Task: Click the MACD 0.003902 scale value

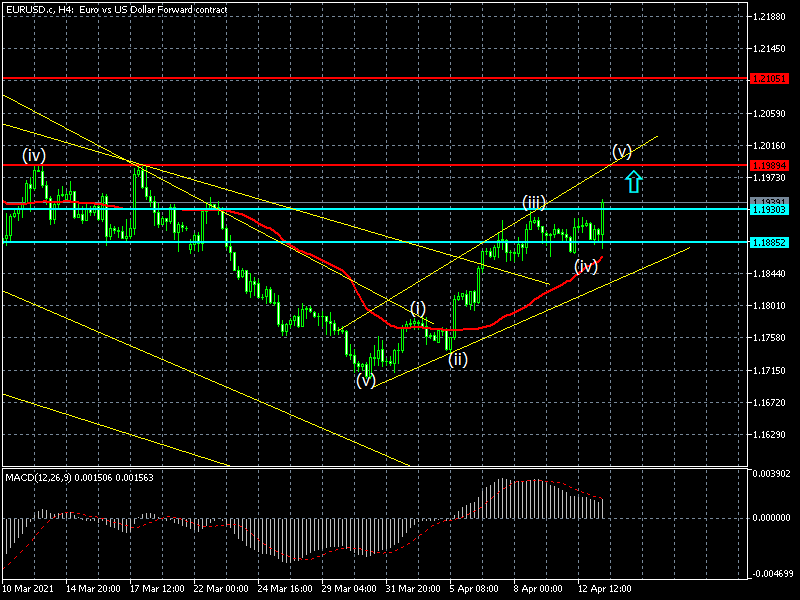Action: (771, 473)
